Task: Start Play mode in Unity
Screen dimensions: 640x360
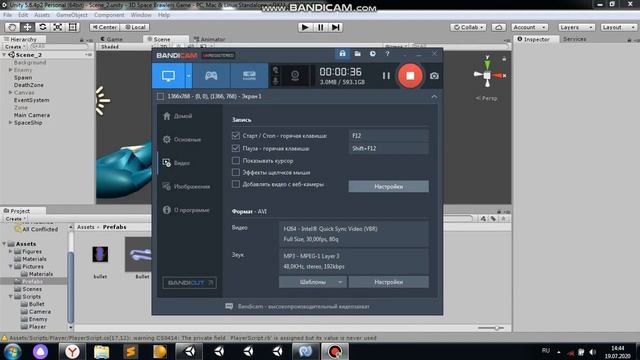Action: click(x=304, y=27)
